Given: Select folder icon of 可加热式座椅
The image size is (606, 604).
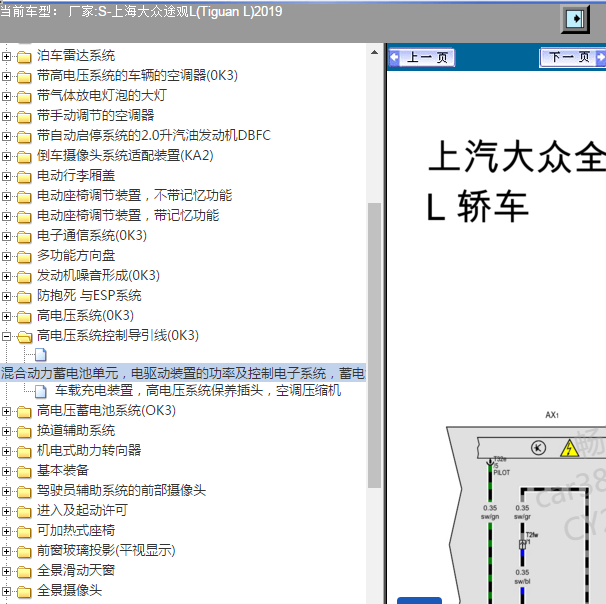Looking at the screenshot, I should coord(24,532).
